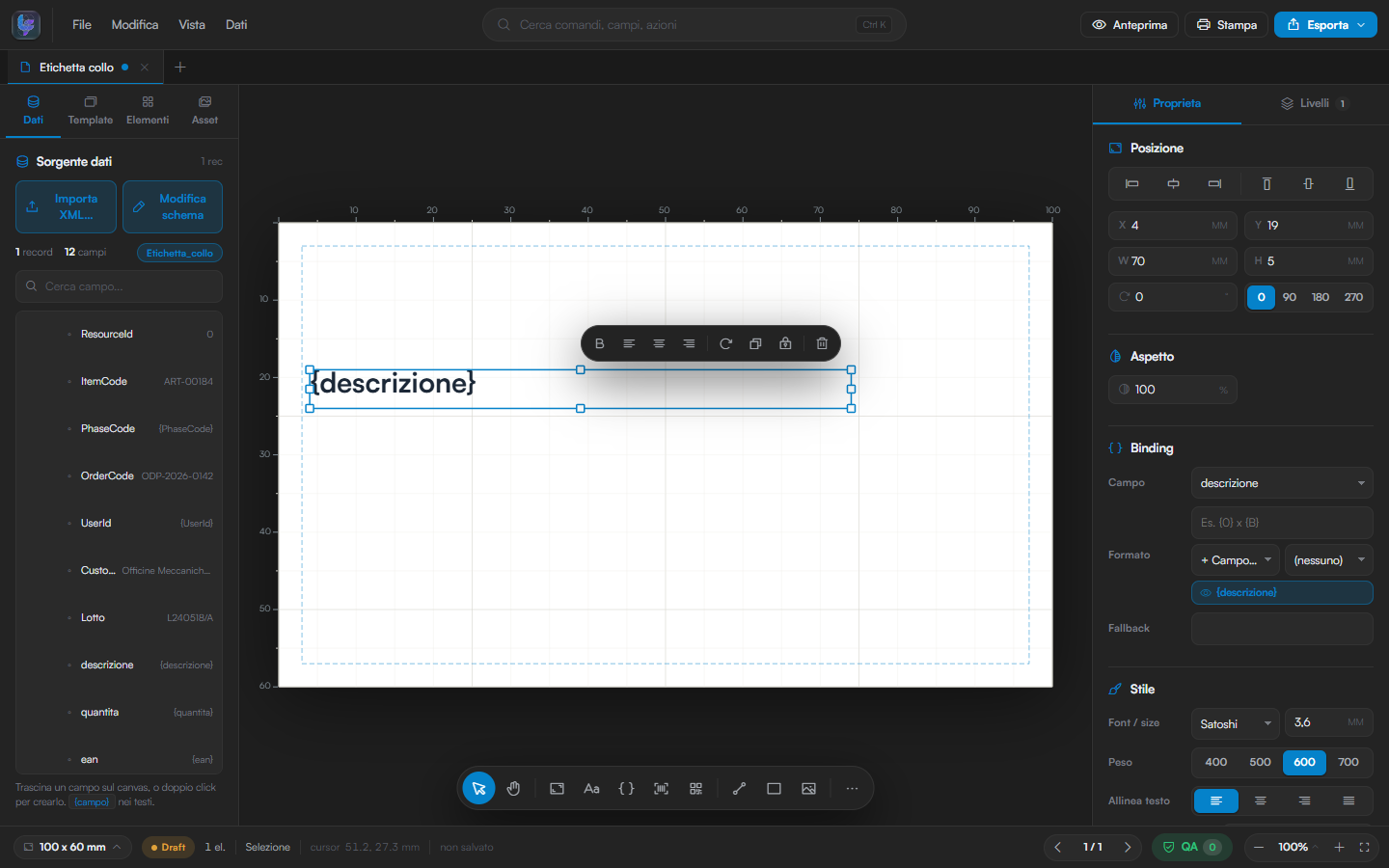The height and width of the screenshot is (868, 1389).
Task: Choose the Aa text tool
Action: tap(591, 788)
